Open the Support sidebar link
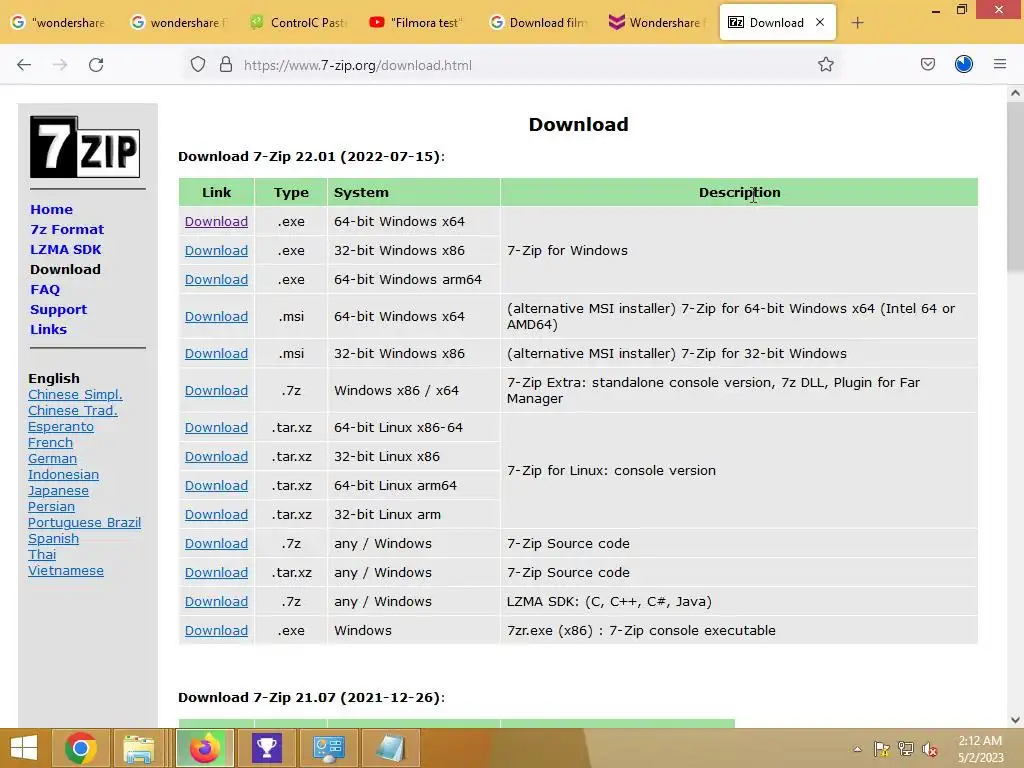 [59, 310]
